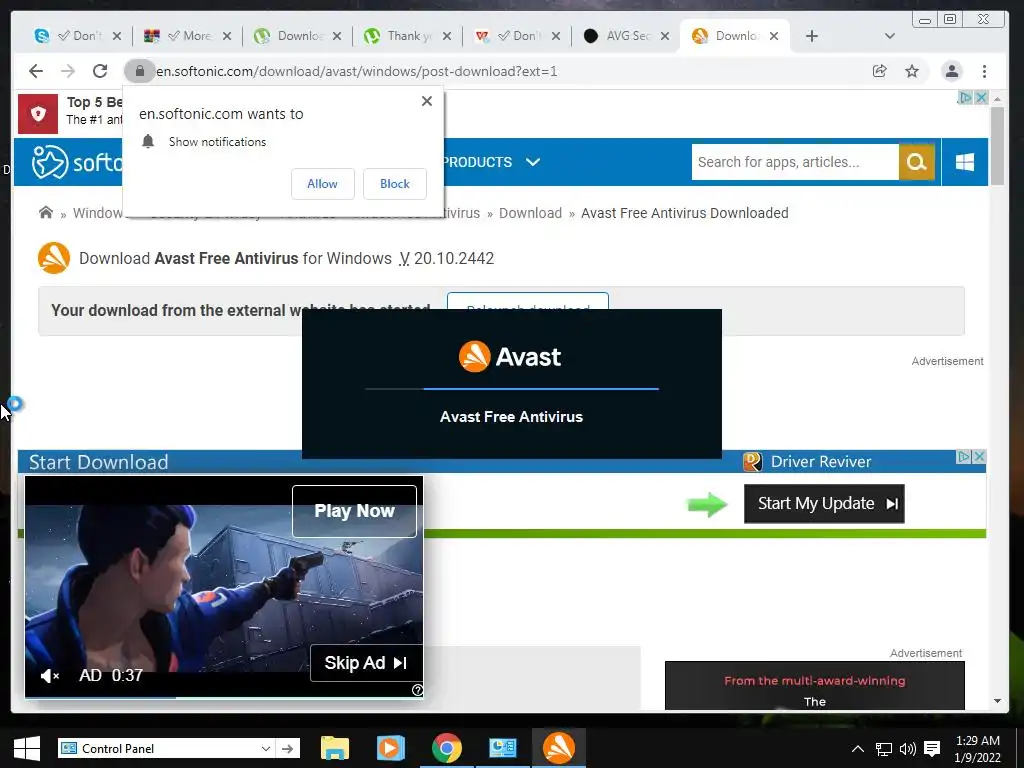The height and width of the screenshot is (768, 1024).
Task: Click the page scroll down arrow
Action: click(997, 701)
